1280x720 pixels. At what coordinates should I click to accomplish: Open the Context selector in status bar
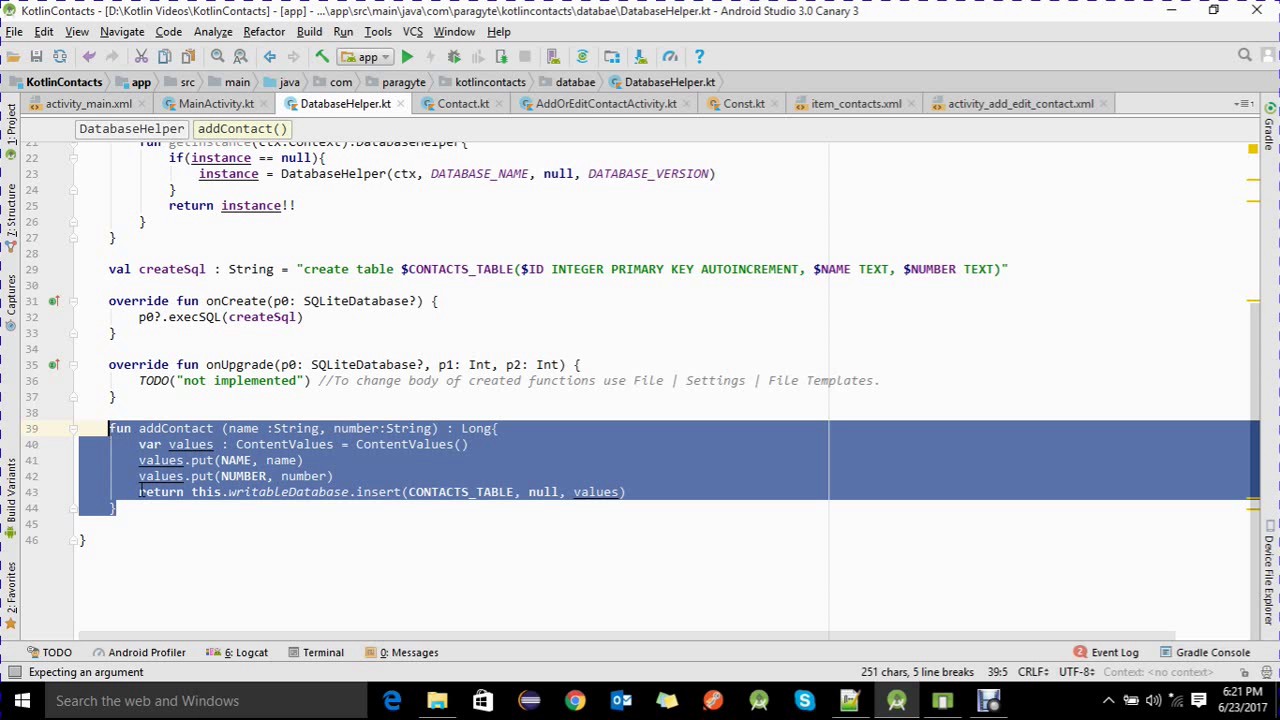(1158, 673)
